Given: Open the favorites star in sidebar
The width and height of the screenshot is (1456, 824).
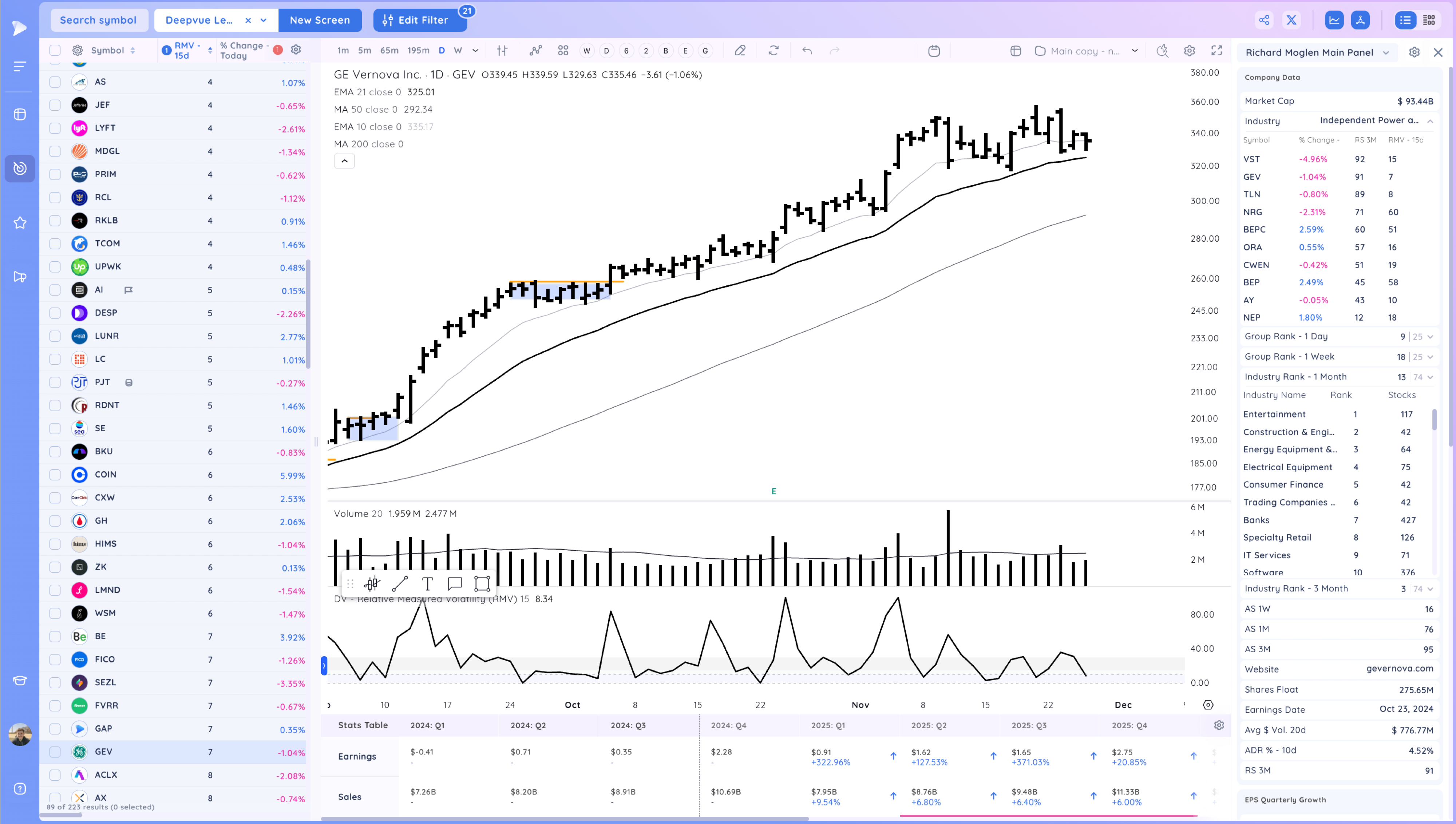Looking at the screenshot, I should tap(20, 222).
